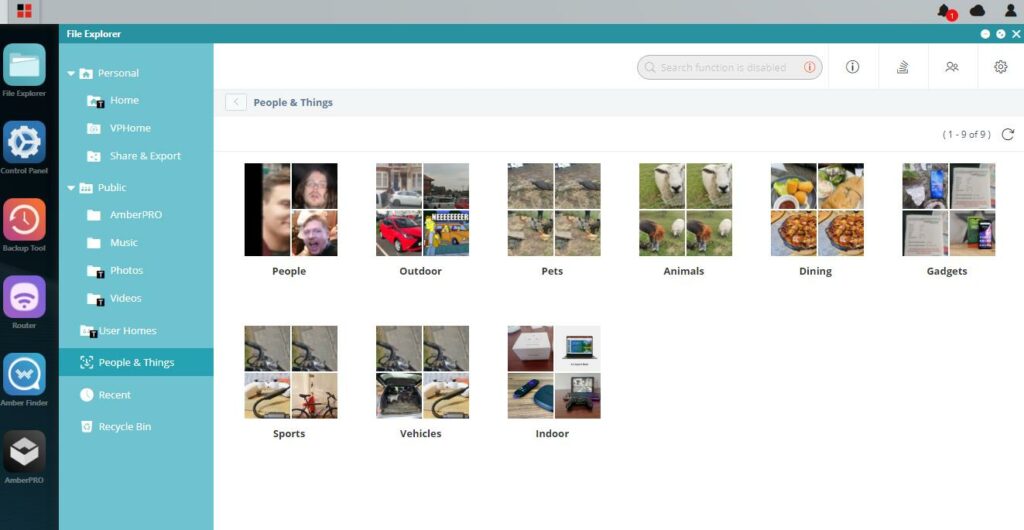Open the settings gear in toolbar
This screenshot has height=530, width=1024.
[x=1000, y=67]
